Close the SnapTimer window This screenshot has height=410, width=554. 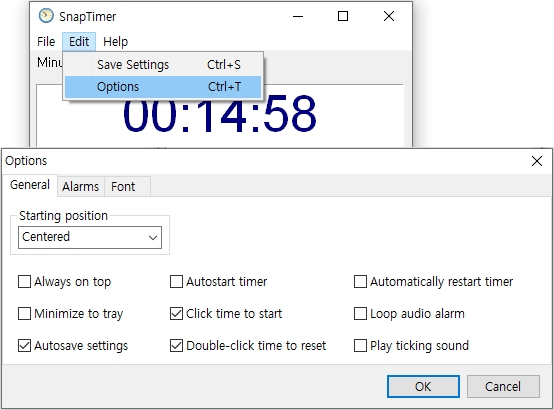389,16
